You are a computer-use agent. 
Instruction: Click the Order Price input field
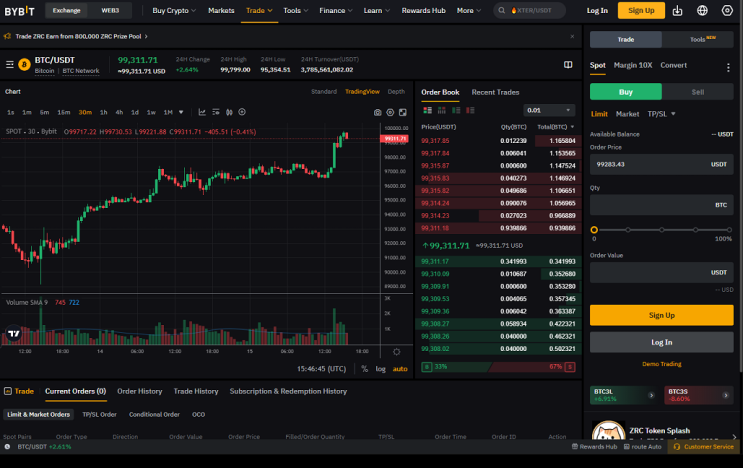tap(661, 164)
